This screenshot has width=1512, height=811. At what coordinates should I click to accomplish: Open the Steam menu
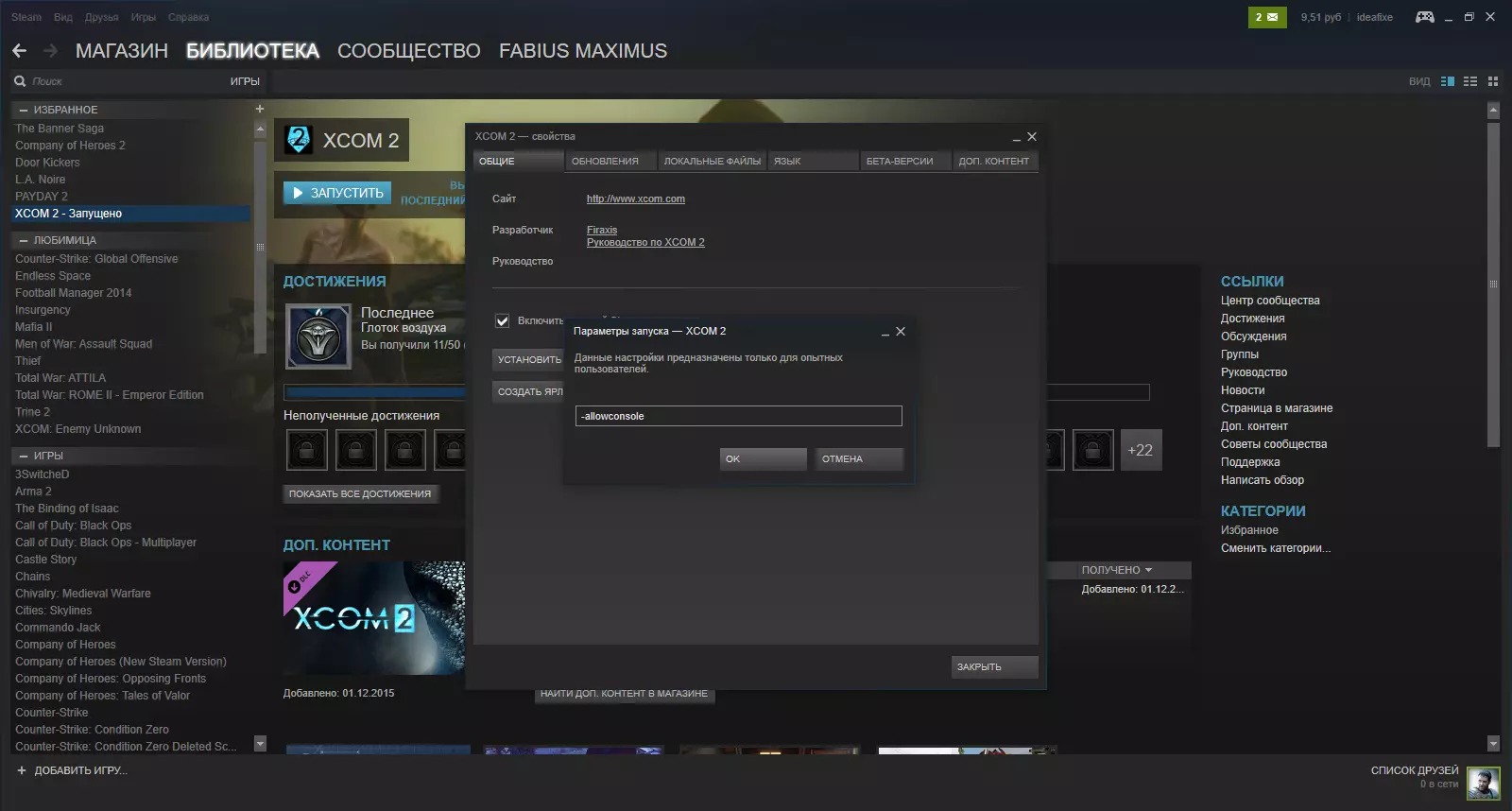tap(26, 17)
